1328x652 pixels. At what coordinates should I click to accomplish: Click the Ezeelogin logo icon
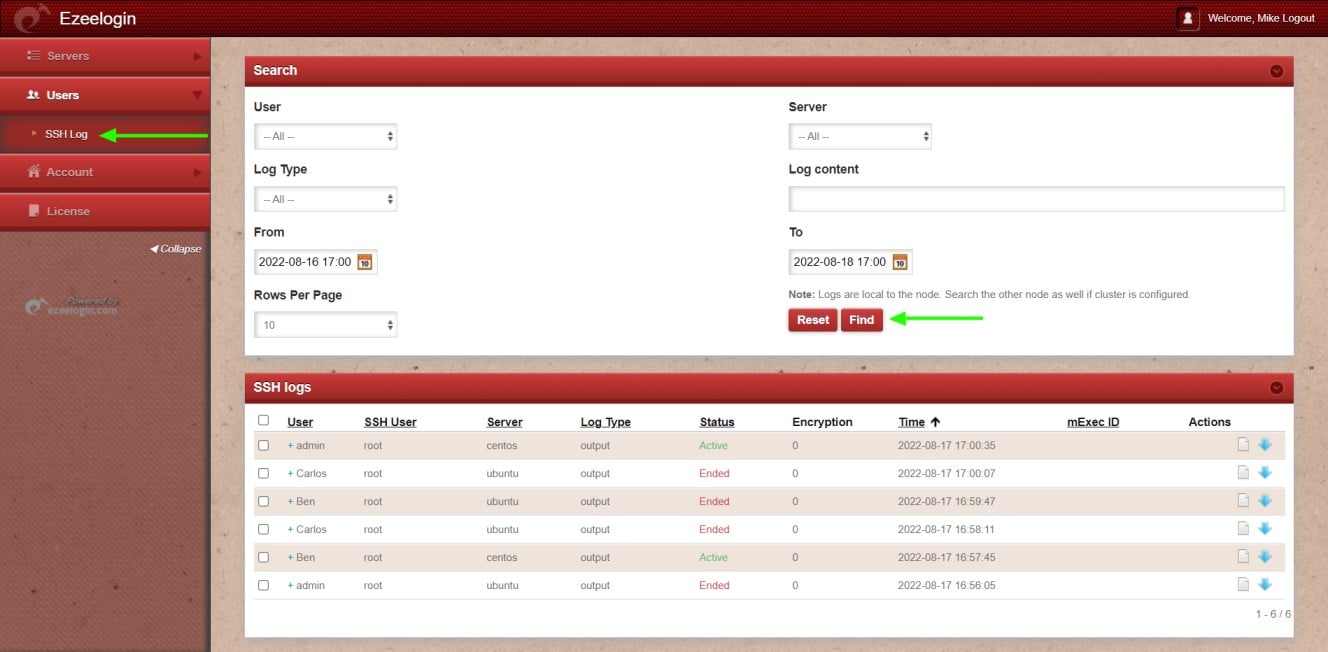point(31,18)
